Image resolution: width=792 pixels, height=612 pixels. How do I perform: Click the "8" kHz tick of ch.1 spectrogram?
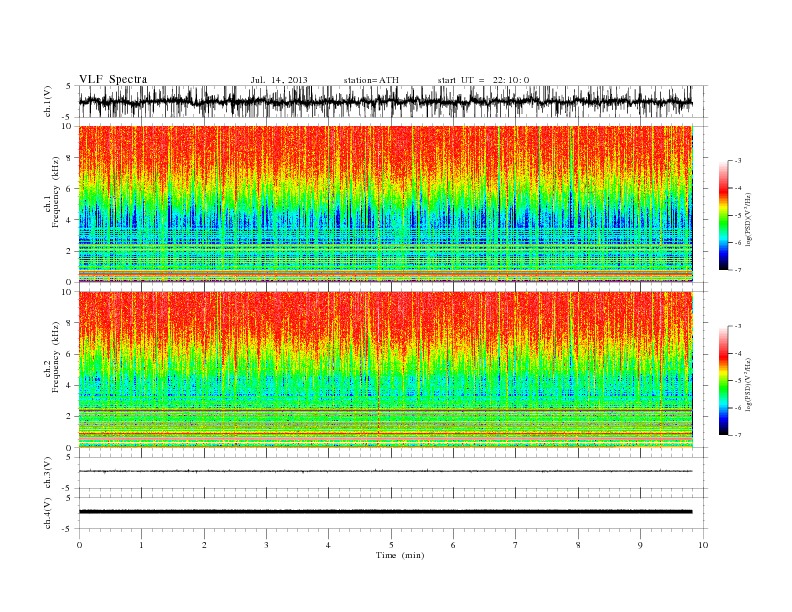[x=69, y=158]
